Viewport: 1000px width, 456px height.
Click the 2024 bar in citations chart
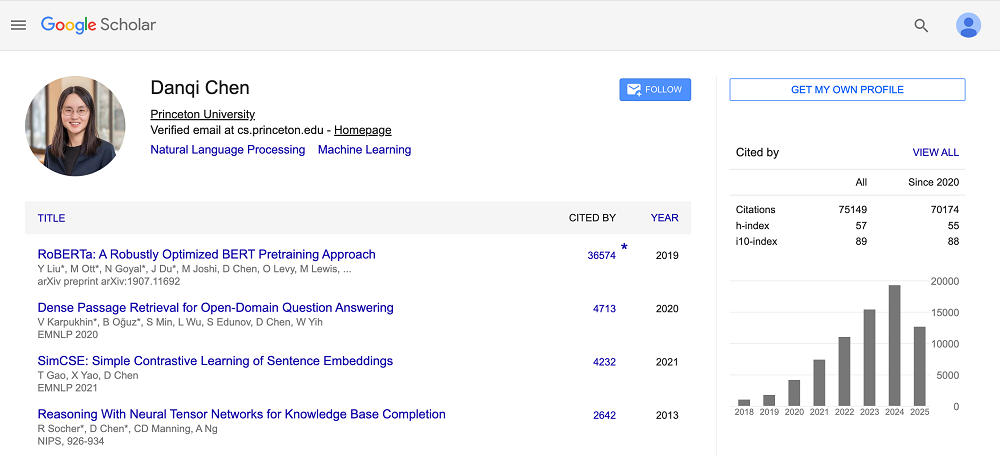[x=894, y=345]
